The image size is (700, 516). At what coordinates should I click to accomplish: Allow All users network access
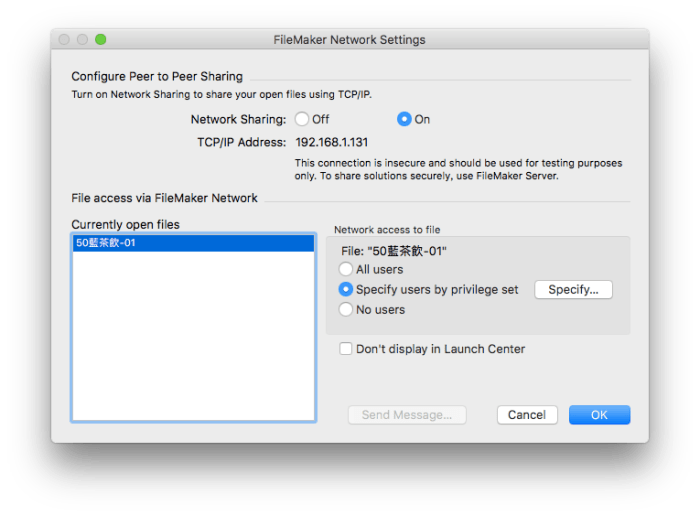(x=346, y=269)
